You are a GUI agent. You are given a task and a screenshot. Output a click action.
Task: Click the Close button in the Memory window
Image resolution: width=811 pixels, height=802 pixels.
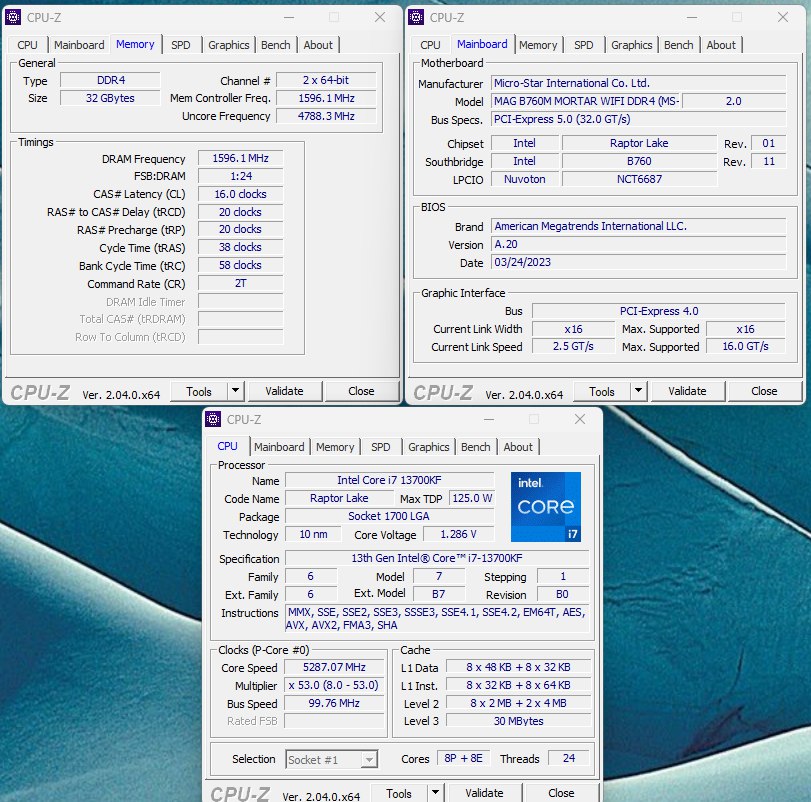[361, 391]
